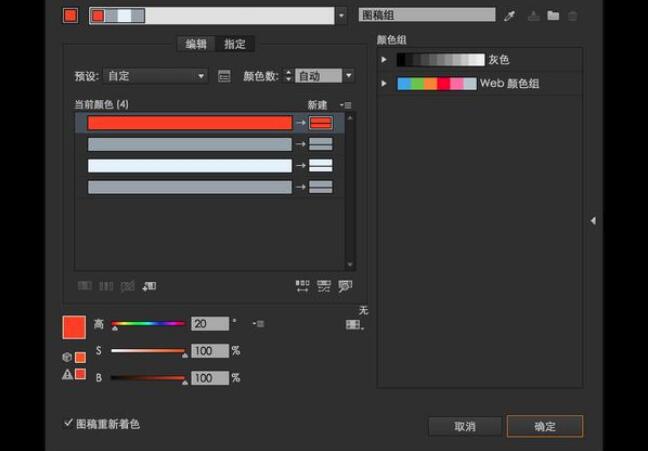Click the S value field showing 100
This screenshot has height=451, width=648.
(x=210, y=351)
